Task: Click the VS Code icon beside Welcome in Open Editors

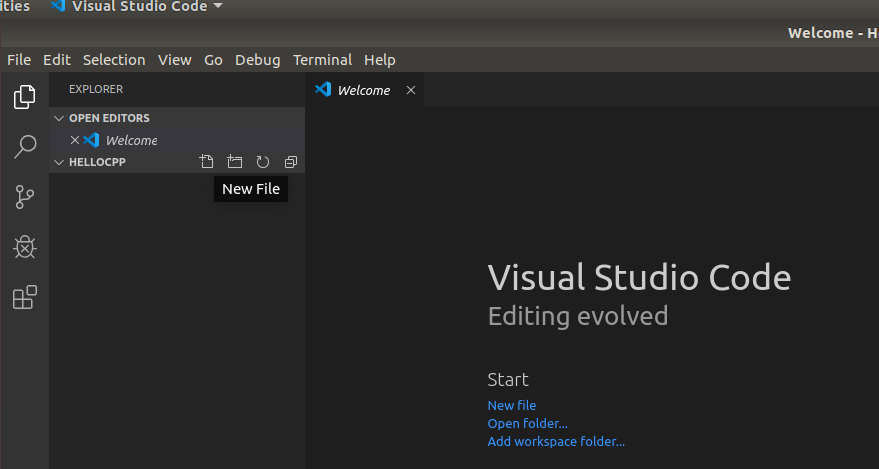Action: point(91,140)
